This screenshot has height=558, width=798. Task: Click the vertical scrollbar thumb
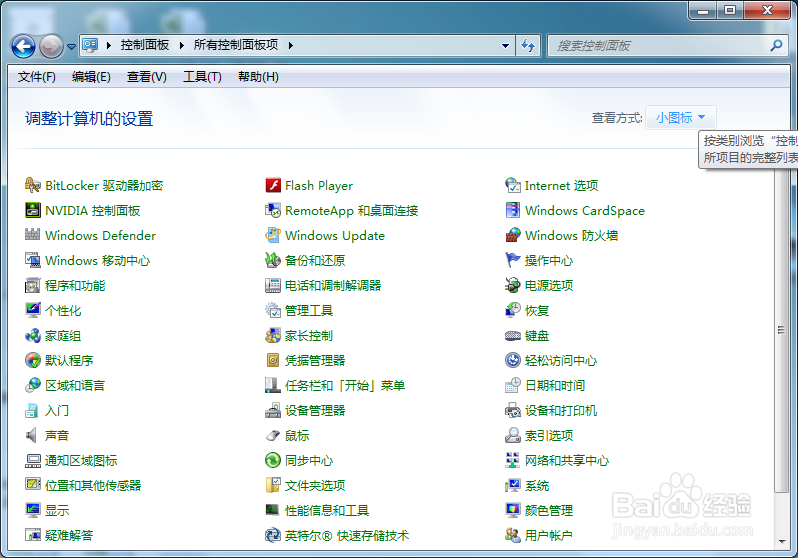pos(781,329)
